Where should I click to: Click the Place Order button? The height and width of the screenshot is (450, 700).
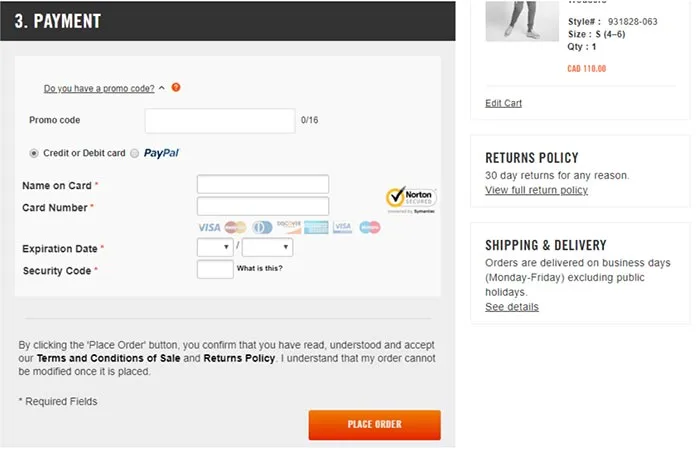click(374, 425)
